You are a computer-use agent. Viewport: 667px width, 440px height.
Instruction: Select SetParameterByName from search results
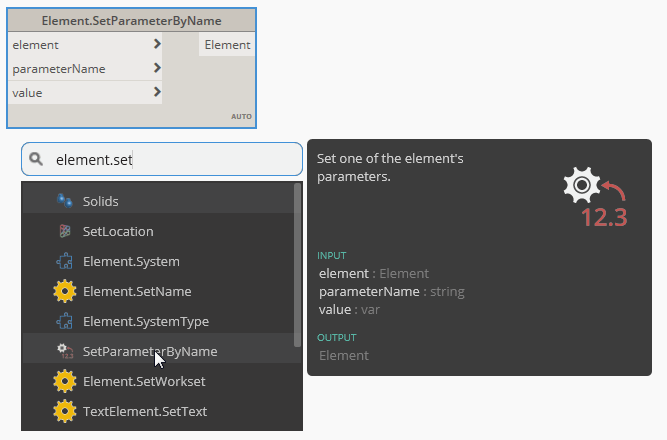click(150, 351)
